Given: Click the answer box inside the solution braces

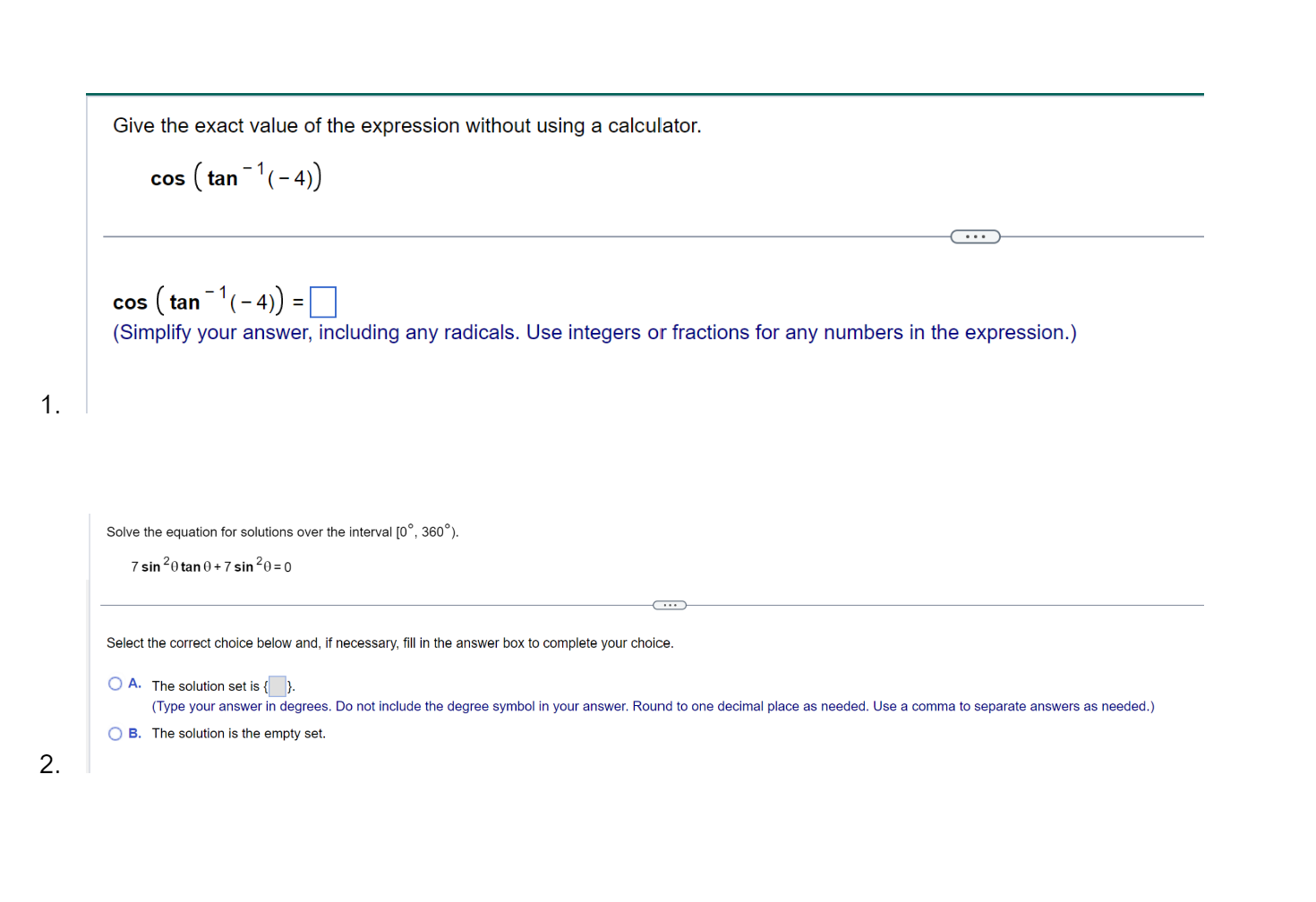Looking at the screenshot, I should click(x=276, y=685).
